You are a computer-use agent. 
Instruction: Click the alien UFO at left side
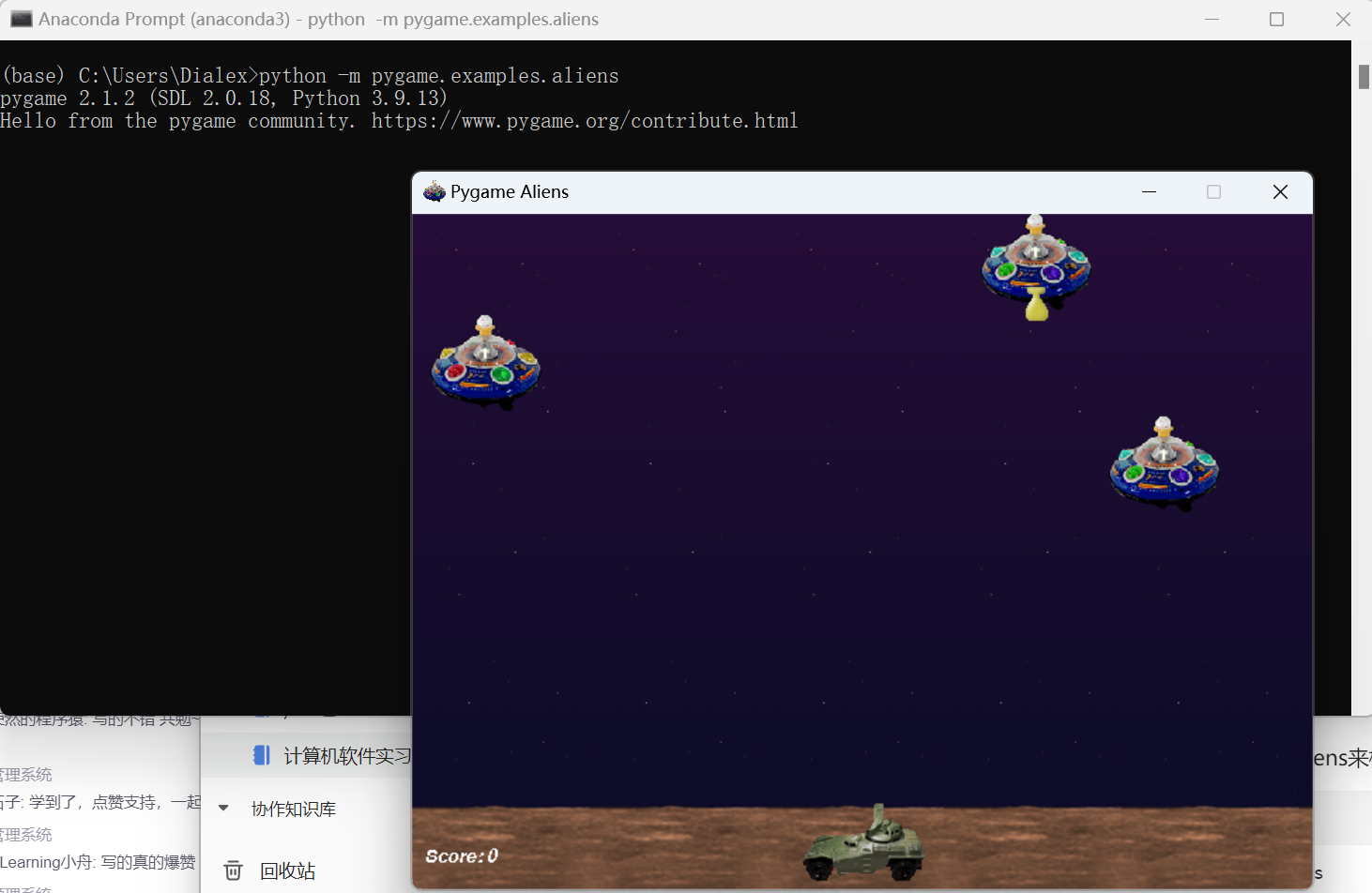tap(485, 362)
